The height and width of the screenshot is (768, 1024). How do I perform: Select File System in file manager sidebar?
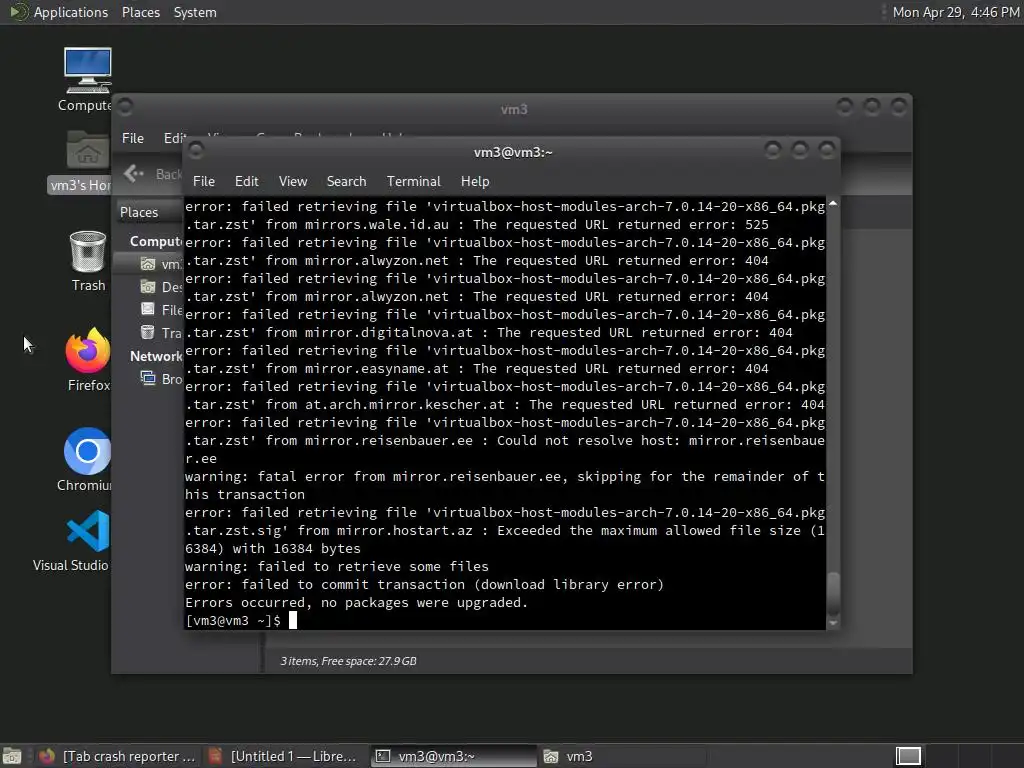(161, 310)
